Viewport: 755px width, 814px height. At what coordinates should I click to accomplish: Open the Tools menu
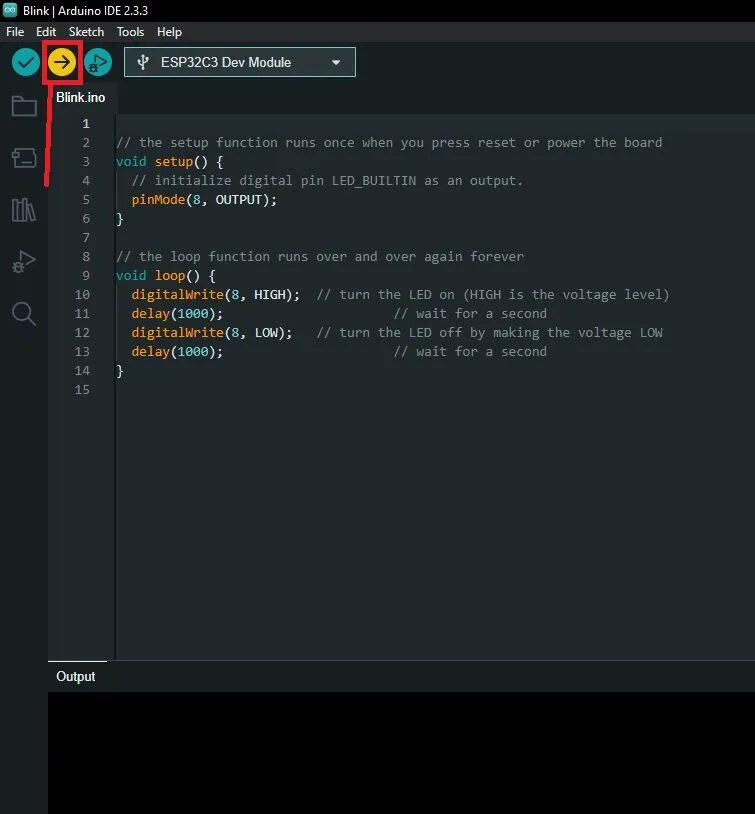click(x=130, y=32)
